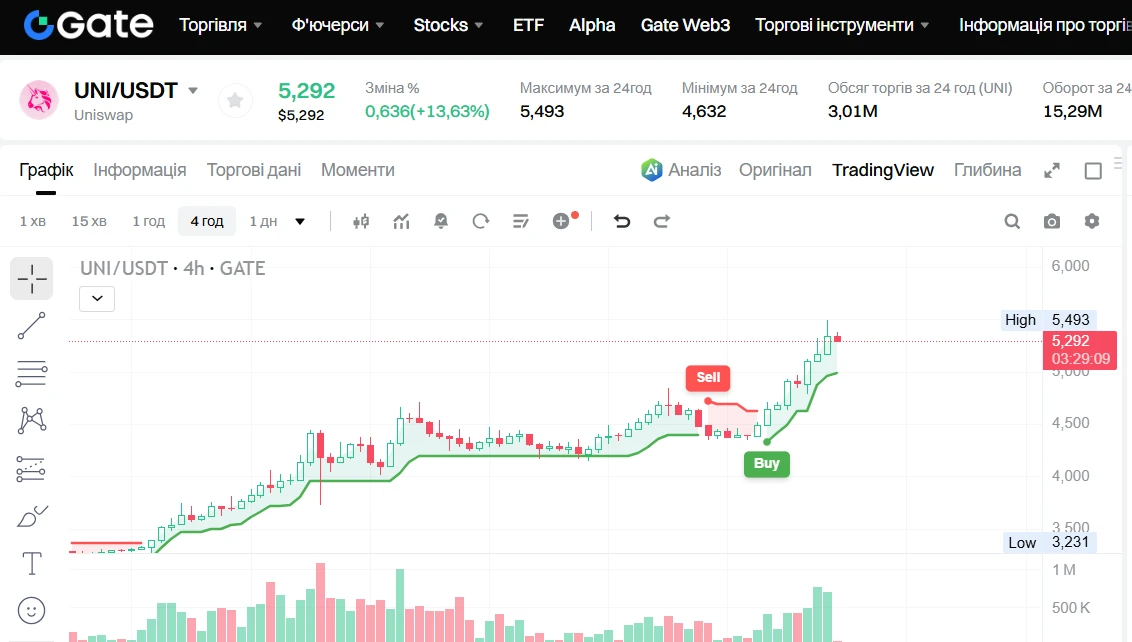Switch to the Торгові дані tab

pyautogui.click(x=253, y=170)
